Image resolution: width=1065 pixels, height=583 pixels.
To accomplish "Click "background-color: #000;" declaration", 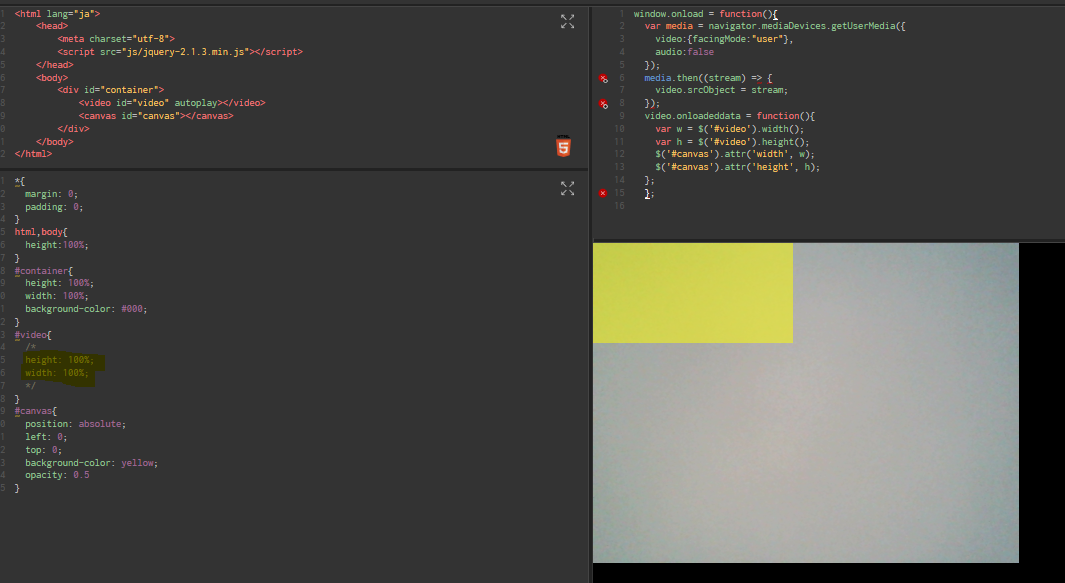I will point(86,308).
